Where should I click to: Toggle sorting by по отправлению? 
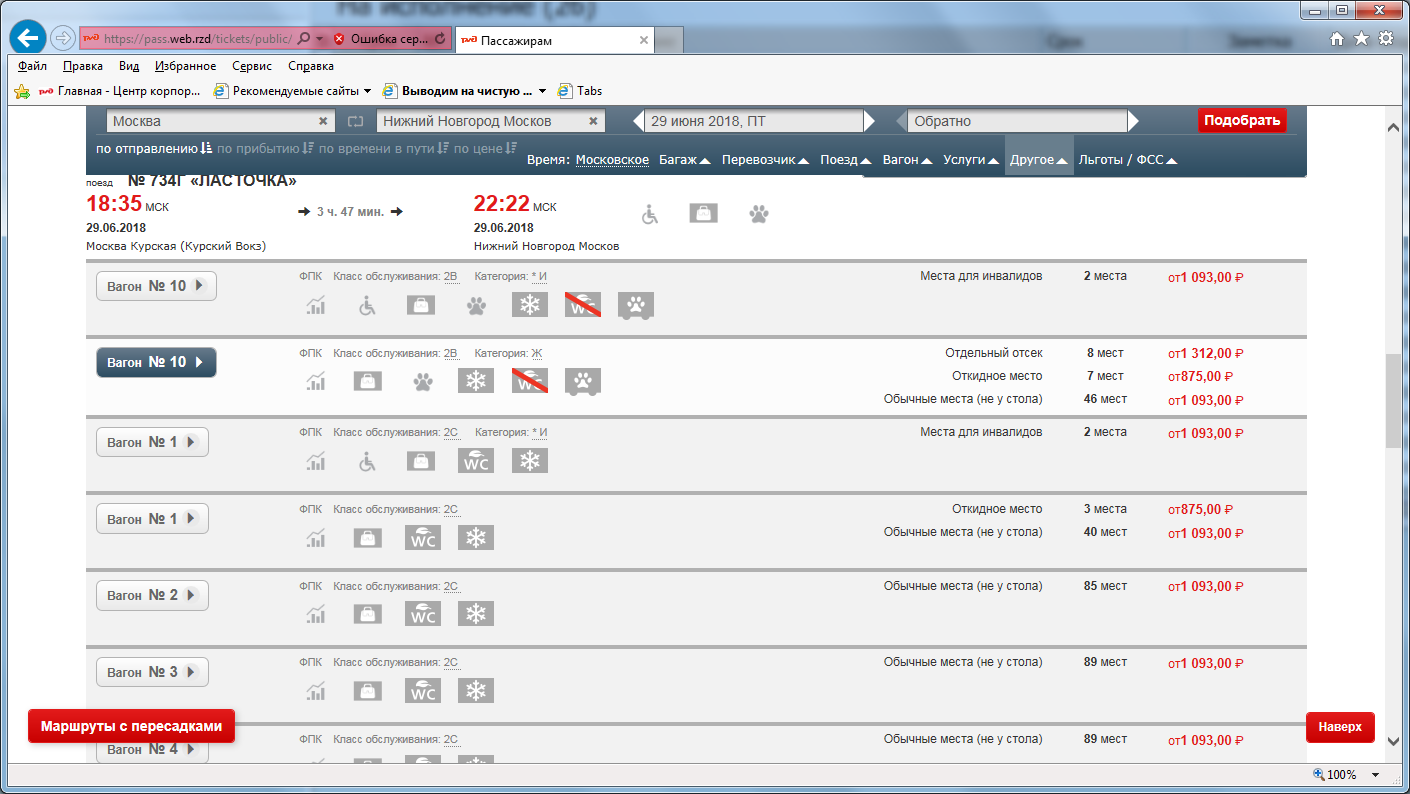coord(154,149)
